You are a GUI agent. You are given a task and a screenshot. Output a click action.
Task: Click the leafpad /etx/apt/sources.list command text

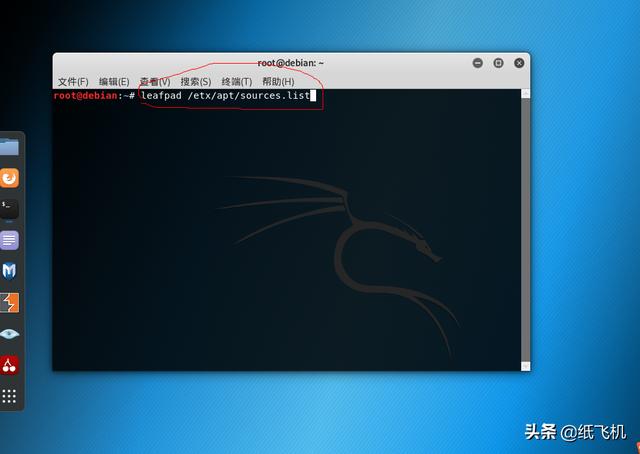(225, 96)
